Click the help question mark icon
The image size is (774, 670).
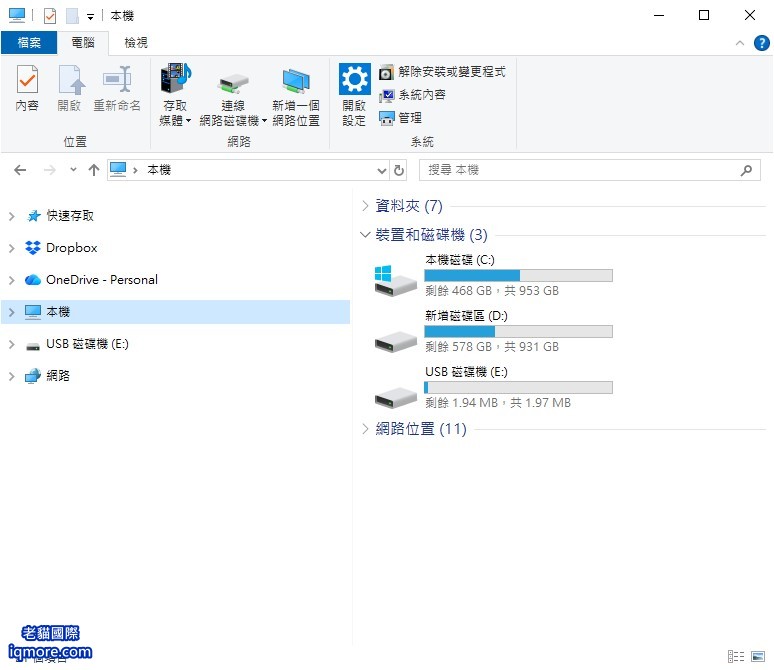(761, 43)
